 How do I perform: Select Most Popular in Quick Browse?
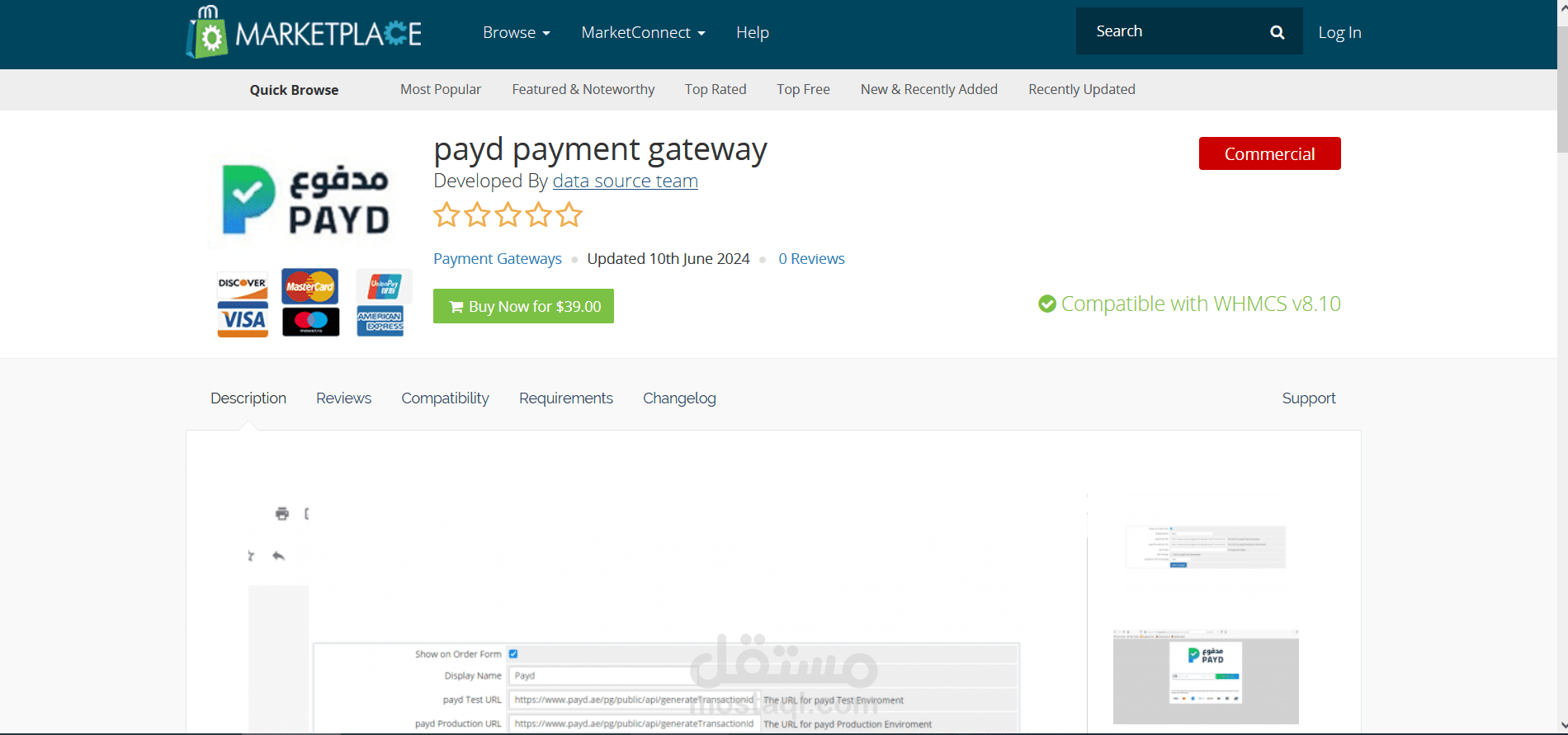441,89
